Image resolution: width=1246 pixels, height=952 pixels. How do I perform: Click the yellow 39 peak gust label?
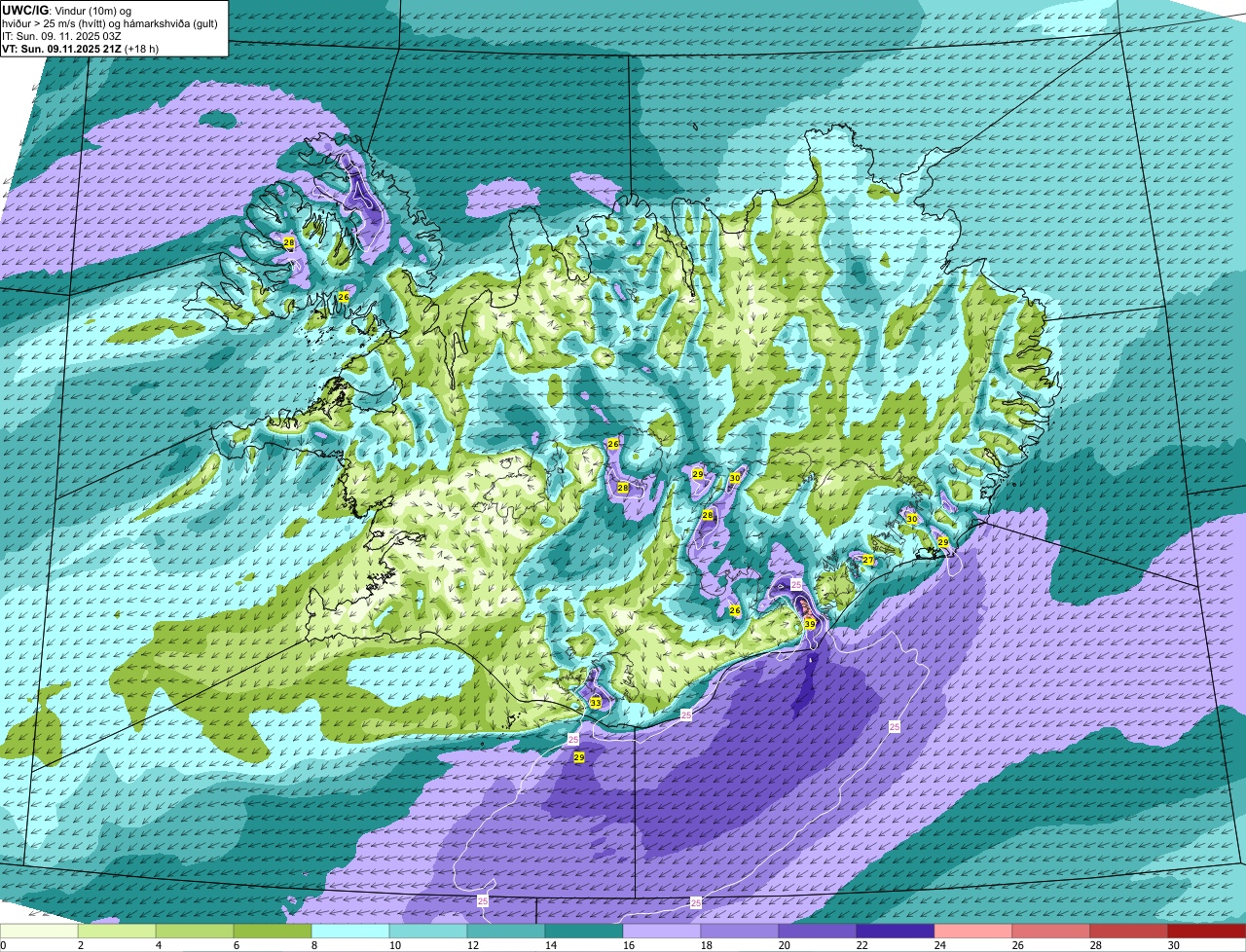(x=810, y=624)
